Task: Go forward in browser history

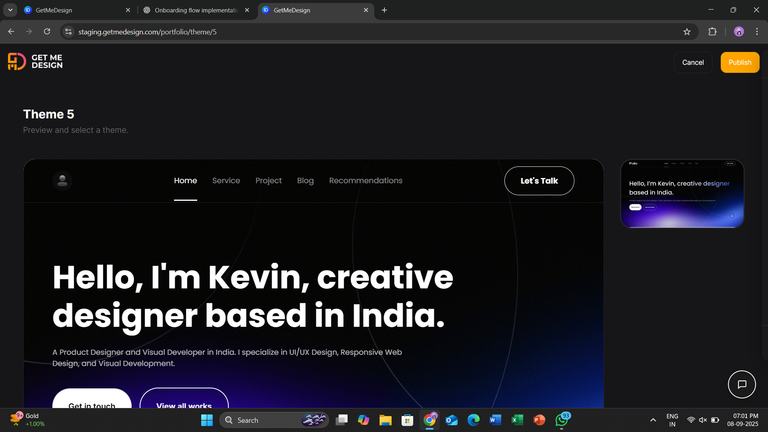Action: point(29,32)
